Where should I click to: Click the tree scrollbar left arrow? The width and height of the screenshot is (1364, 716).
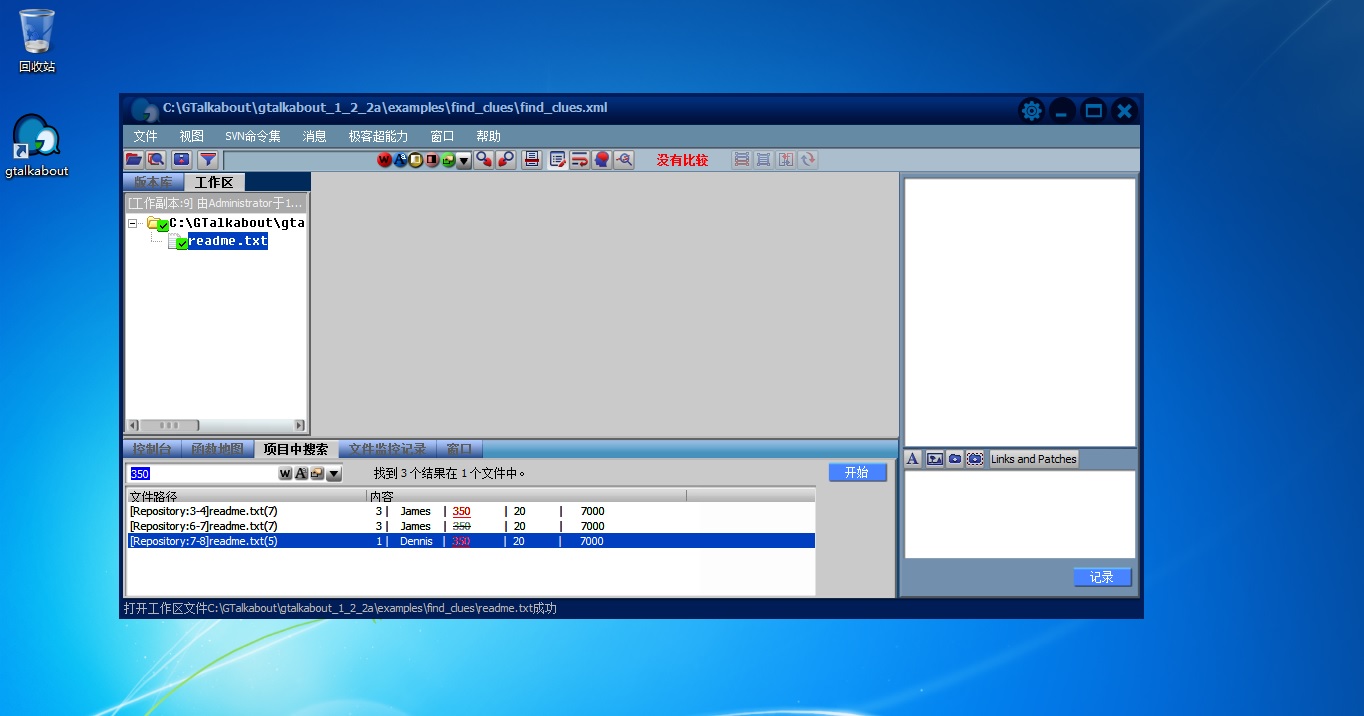point(132,425)
